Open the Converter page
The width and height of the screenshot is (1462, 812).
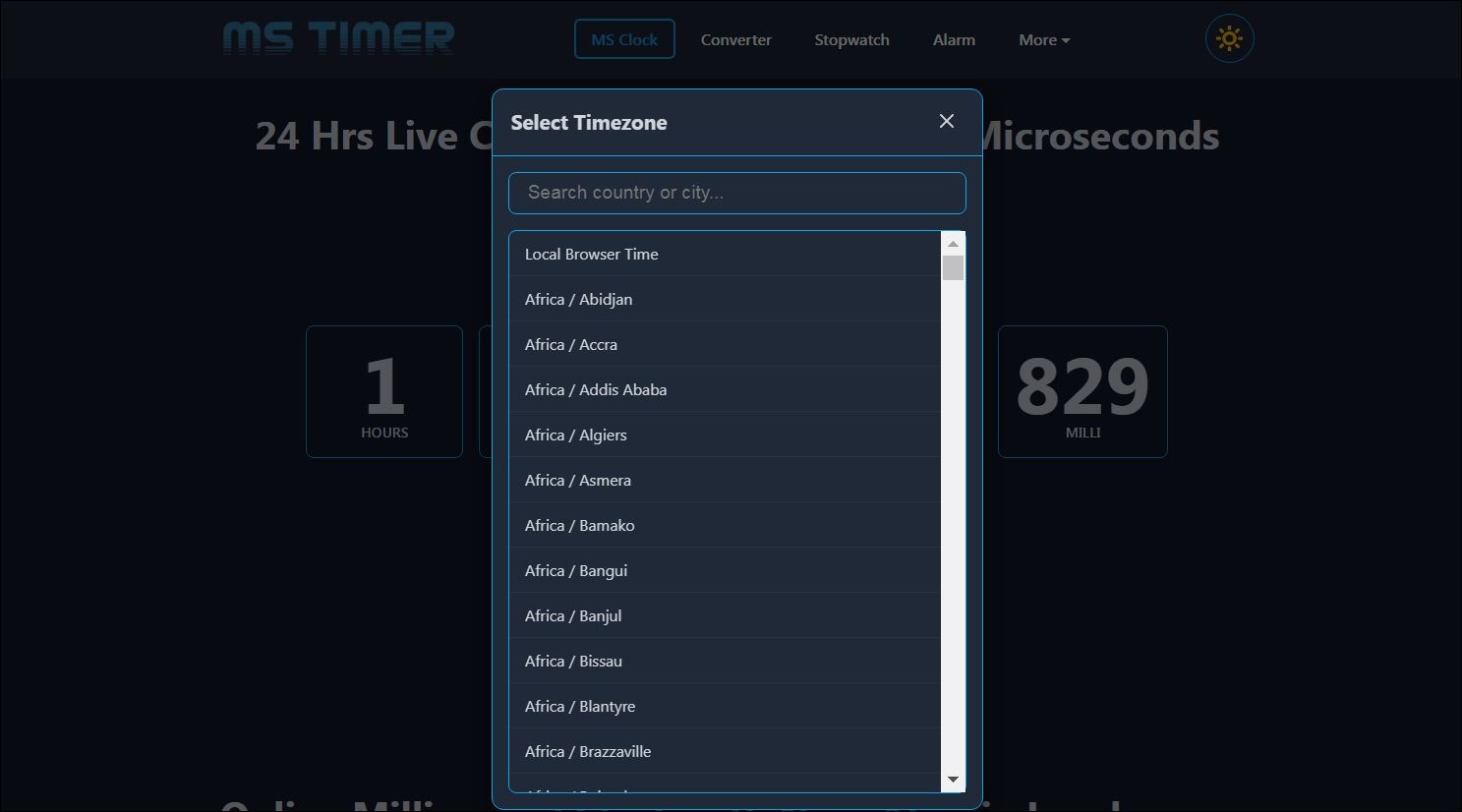(735, 39)
